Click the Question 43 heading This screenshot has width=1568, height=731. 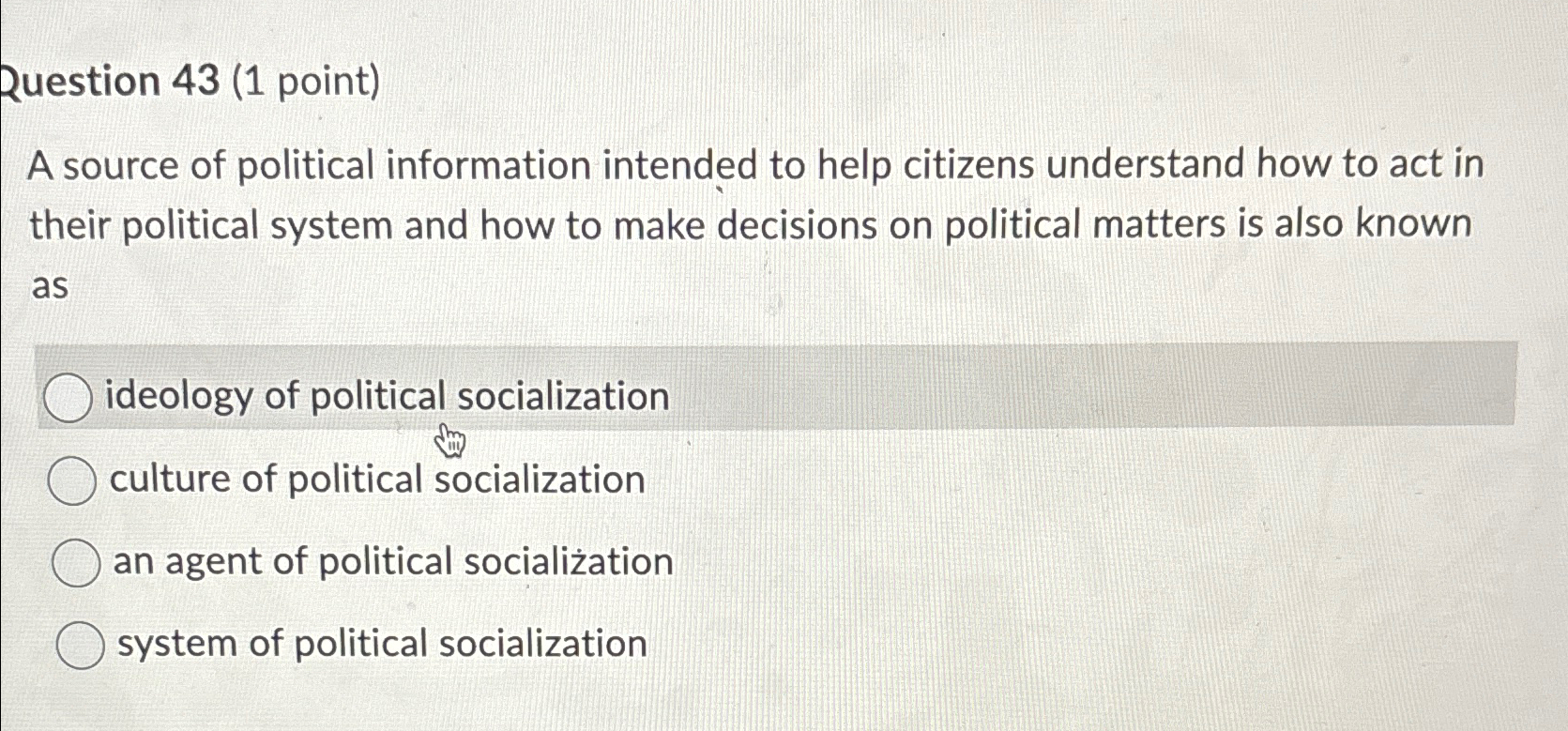point(109,80)
